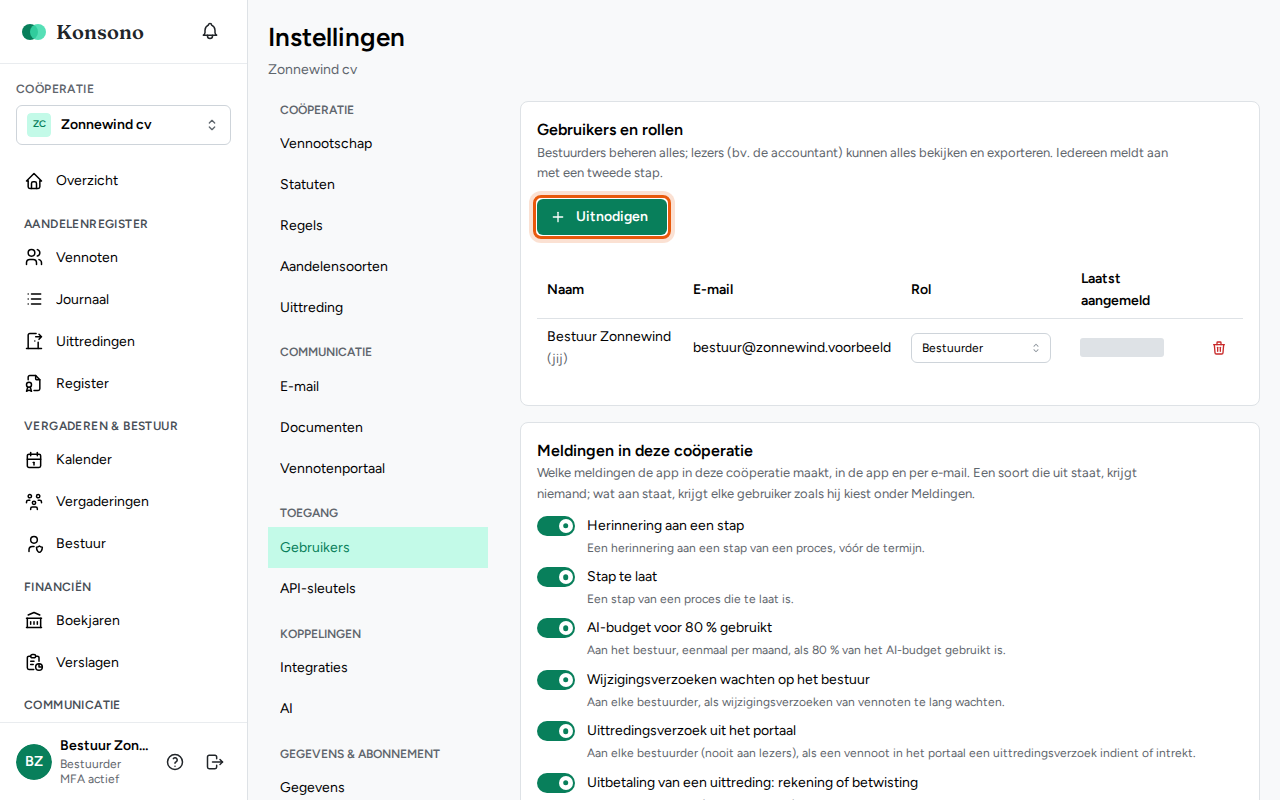Click the BZ user avatar

point(34,762)
